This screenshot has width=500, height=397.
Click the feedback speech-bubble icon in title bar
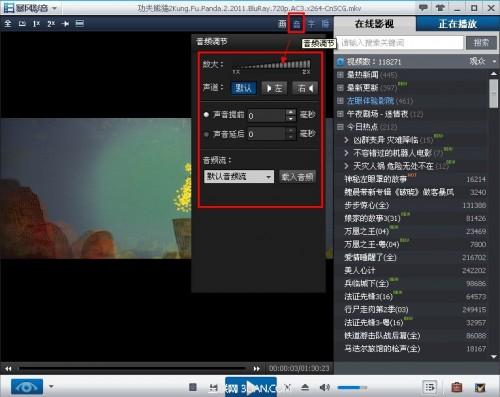(x=423, y=7)
